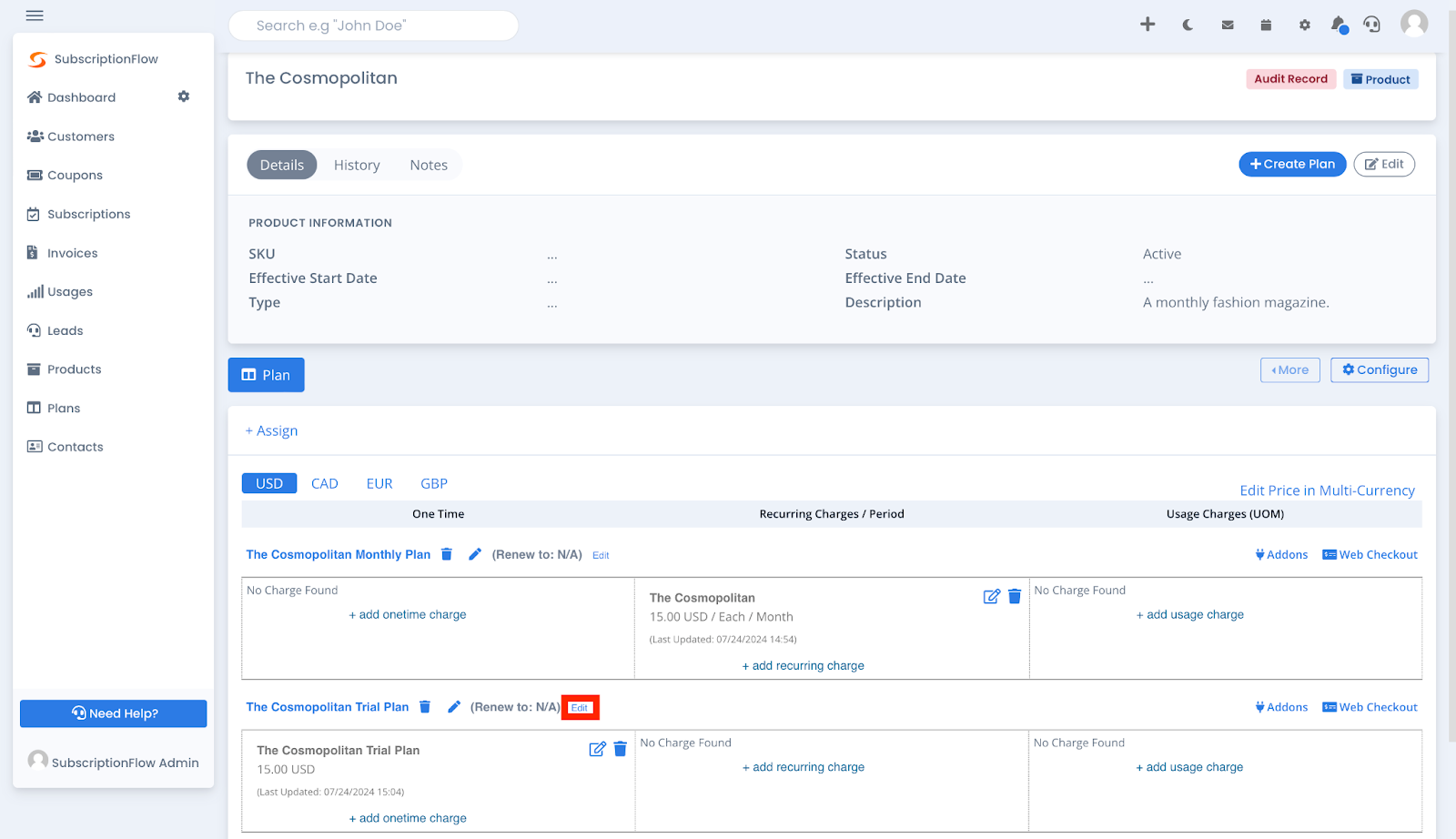Open the mail envelope icon
The width and height of the screenshot is (1456, 839).
[1228, 25]
